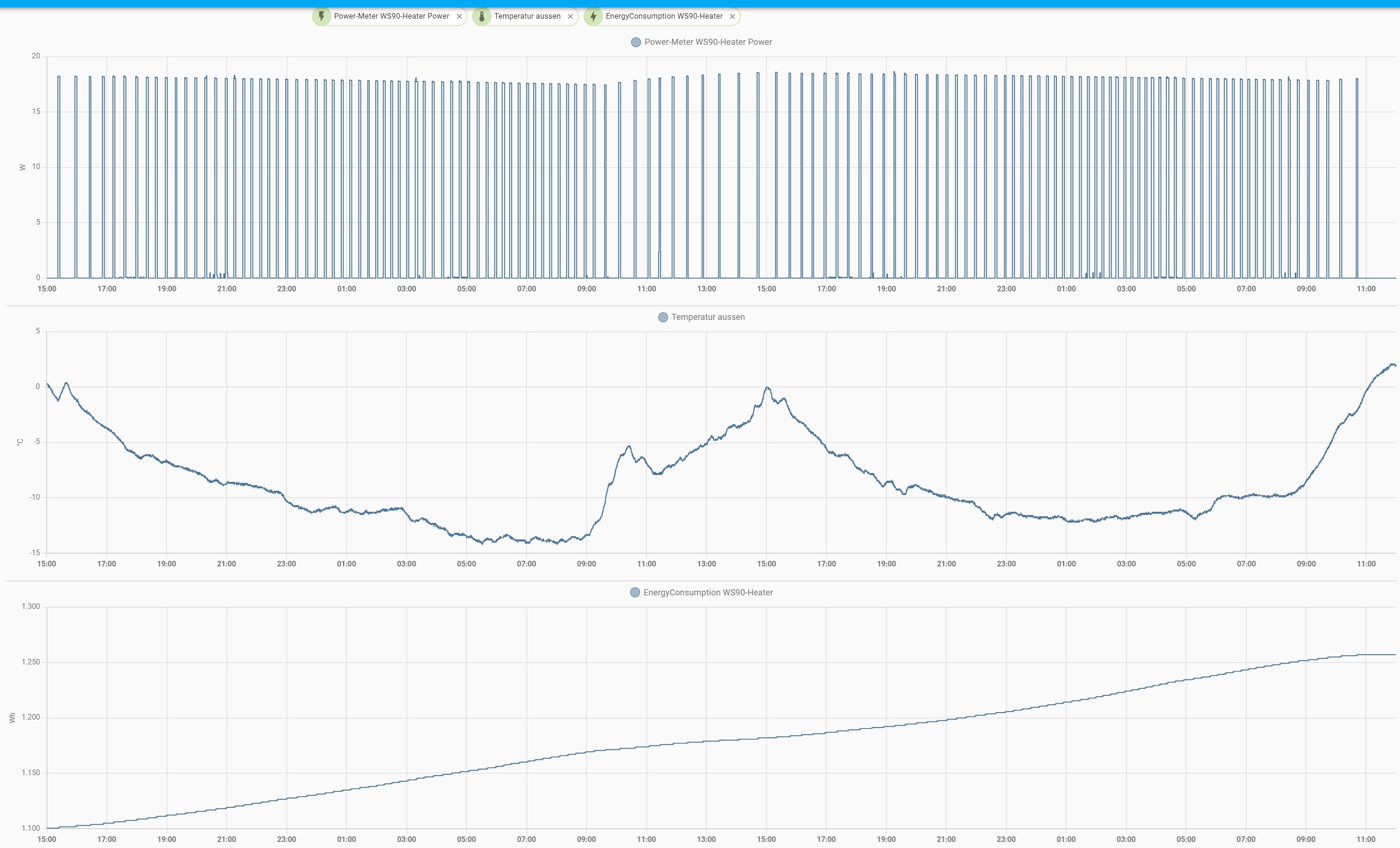This screenshot has width=1400, height=848.
Task: Click the lightning icon on EnergyConsumption chip
Action: tap(593, 16)
